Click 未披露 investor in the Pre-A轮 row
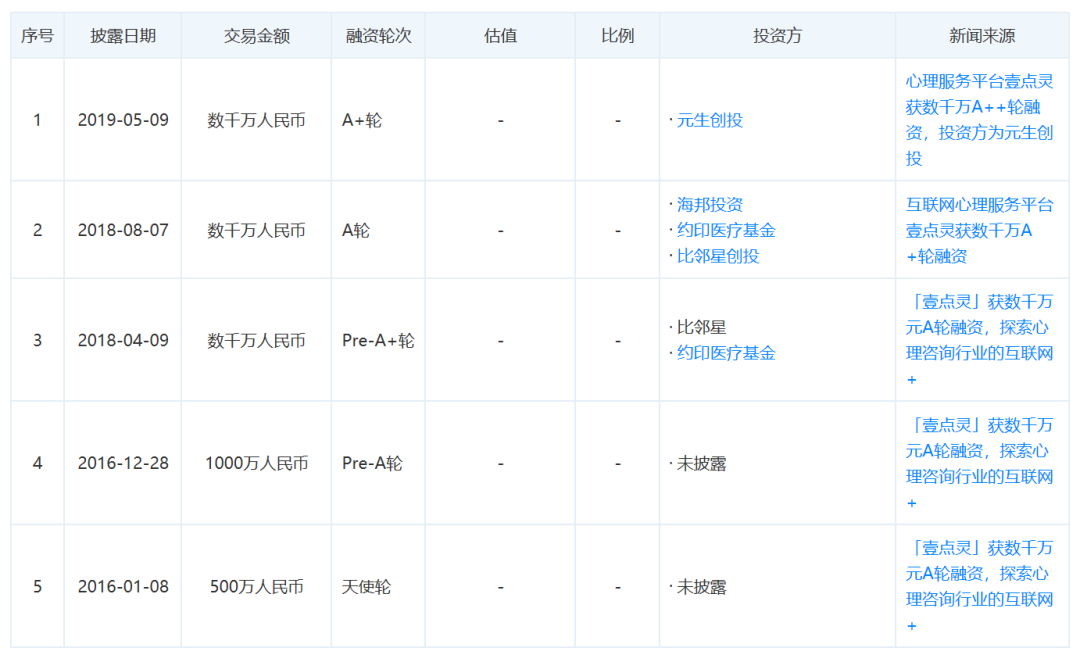The width and height of the screenshot is (1080, 662). pyautogui.click(x=701, y=464)
